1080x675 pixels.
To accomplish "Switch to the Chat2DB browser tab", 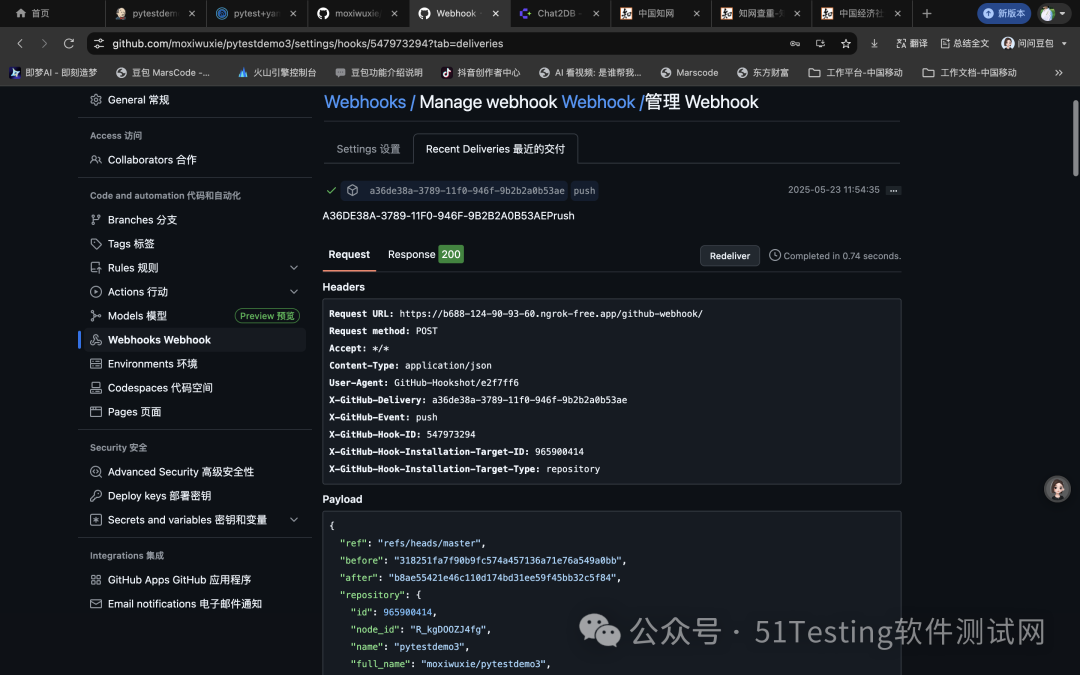I will point(561,13).
